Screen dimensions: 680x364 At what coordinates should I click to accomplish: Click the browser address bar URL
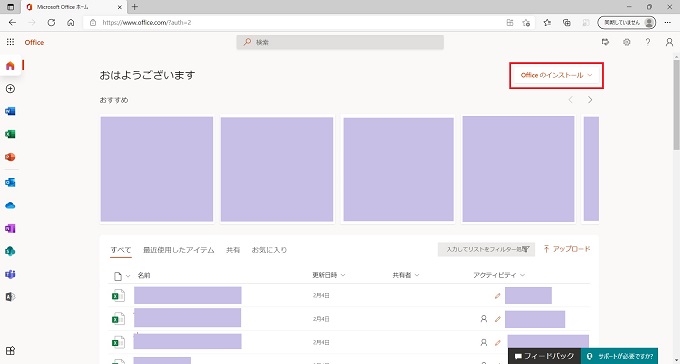pyautogui.click(x=147, y=23)
